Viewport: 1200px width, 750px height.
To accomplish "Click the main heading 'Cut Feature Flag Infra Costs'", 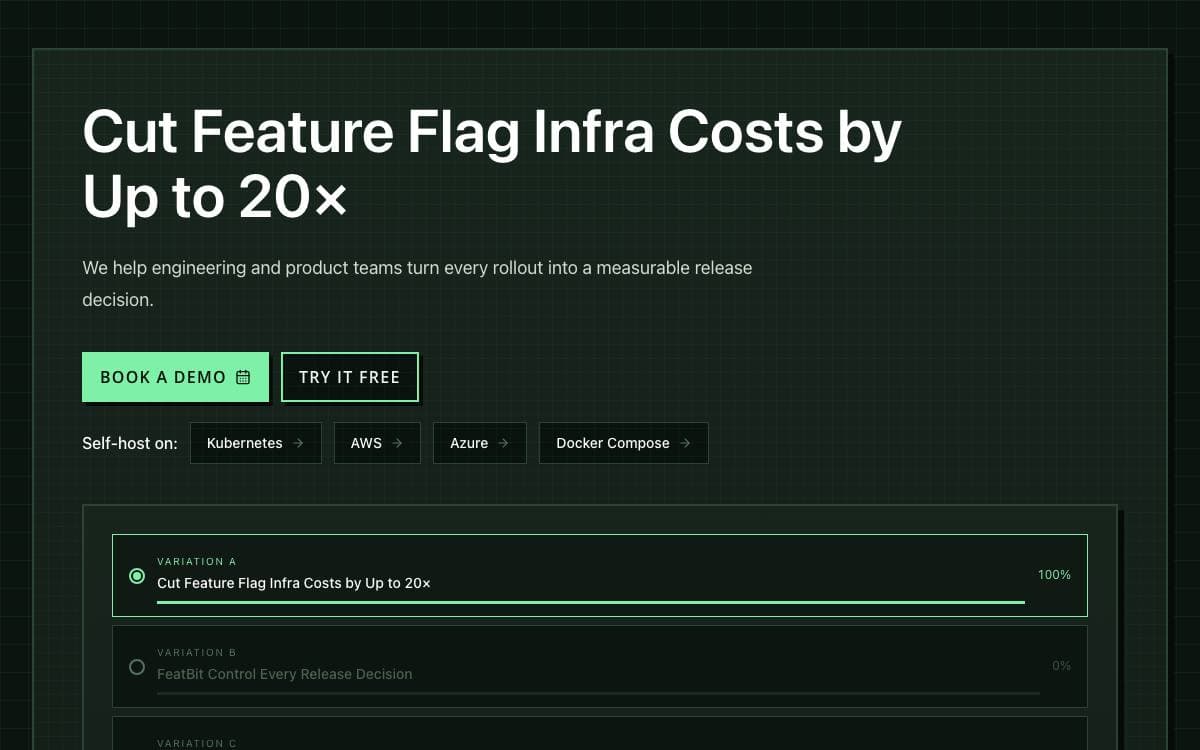I will [492, 163].
